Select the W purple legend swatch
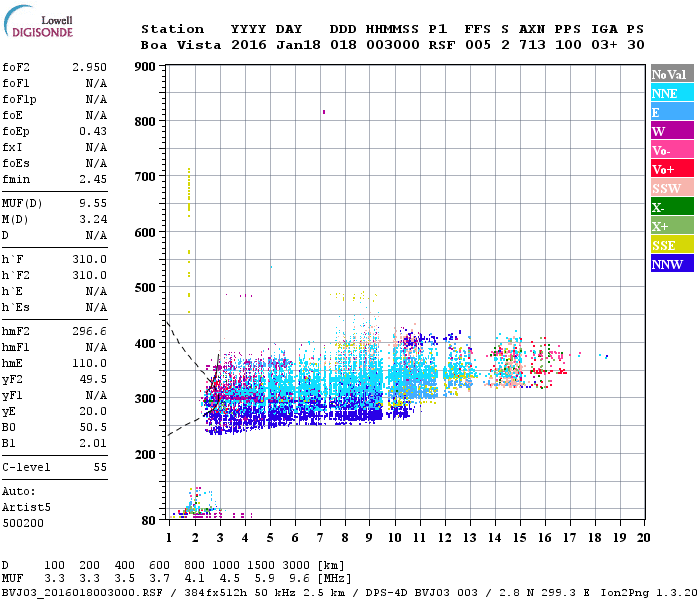The image size is (700, 600). pos(672,131)
